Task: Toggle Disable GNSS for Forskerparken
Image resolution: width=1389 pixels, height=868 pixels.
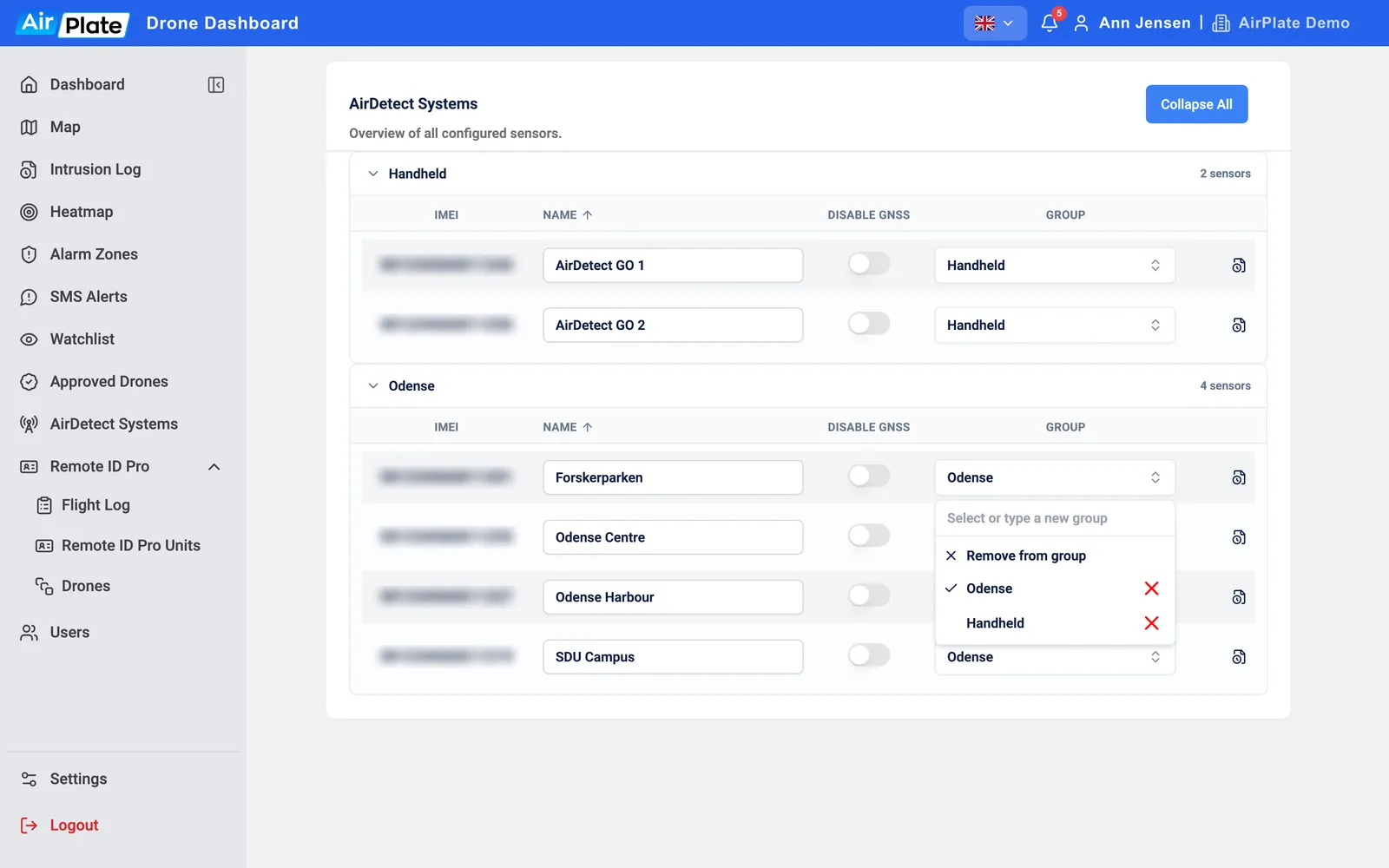Action: pos(869,476)
